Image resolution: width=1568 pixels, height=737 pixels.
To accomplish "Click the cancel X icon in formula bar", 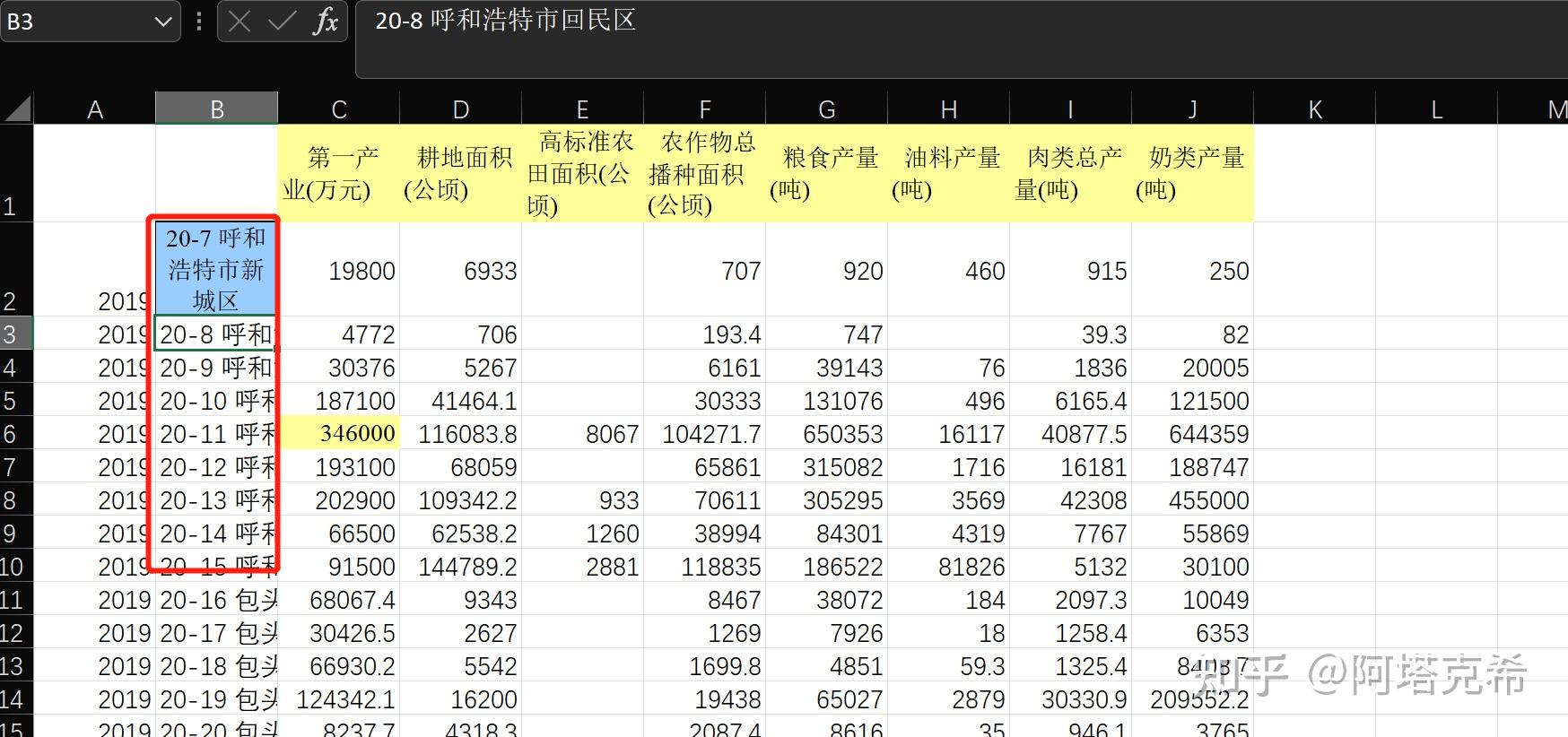I will (239, 22).
